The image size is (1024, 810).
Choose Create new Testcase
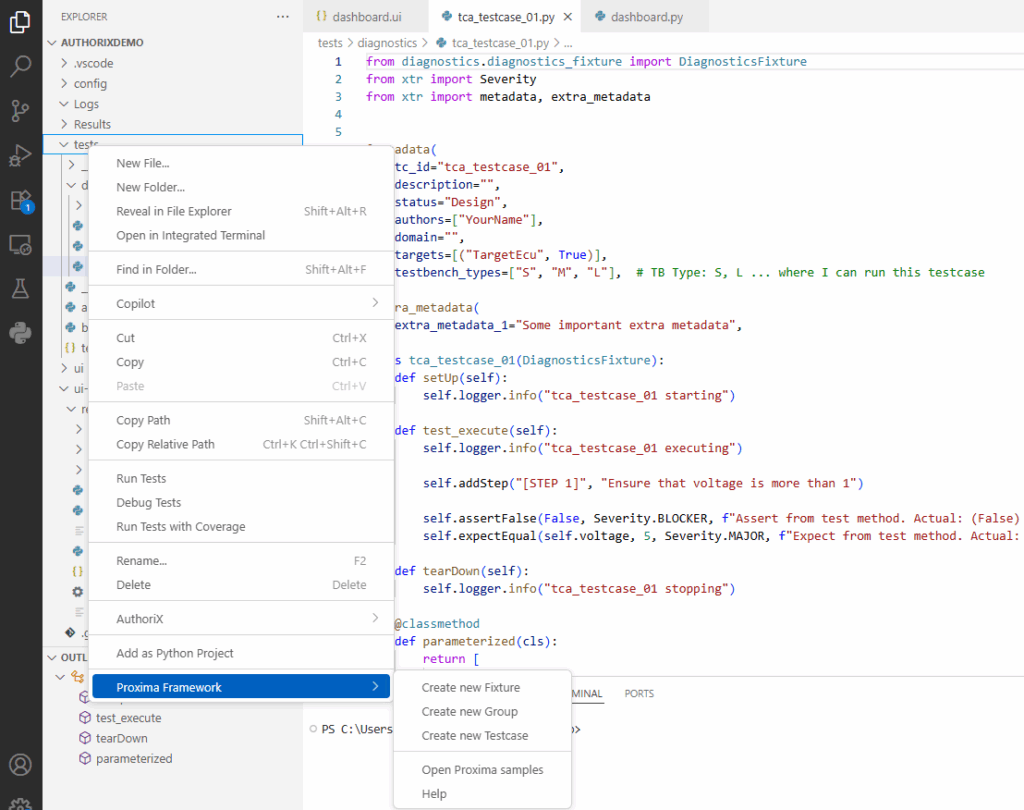click(x=474, y=736)
